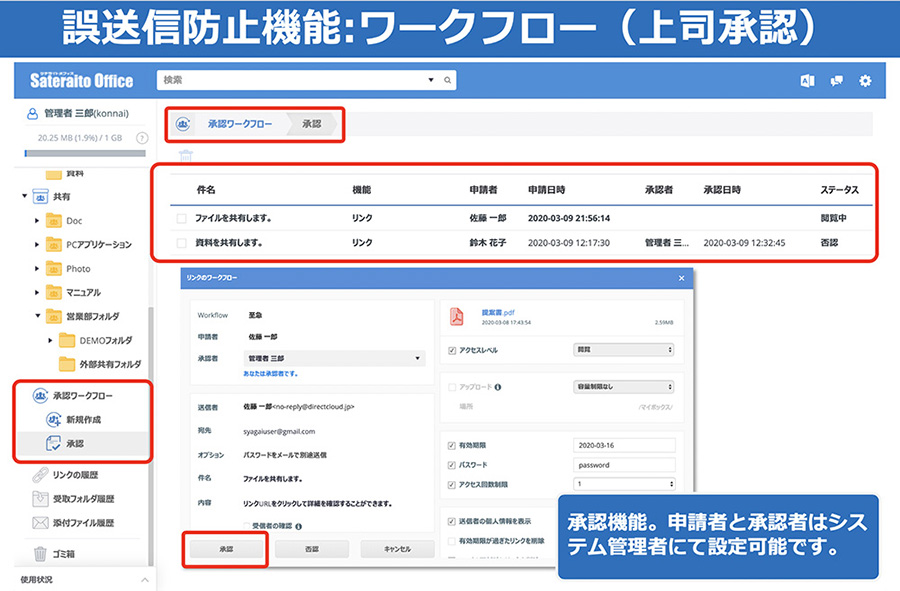900x591 pixels.
Task: Click the 検索 search input field
Action: pyautogui.click(x=292, y=80)
